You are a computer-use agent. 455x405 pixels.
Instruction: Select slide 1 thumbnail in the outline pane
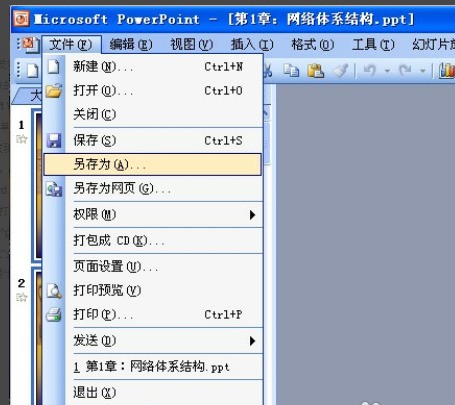37,185
